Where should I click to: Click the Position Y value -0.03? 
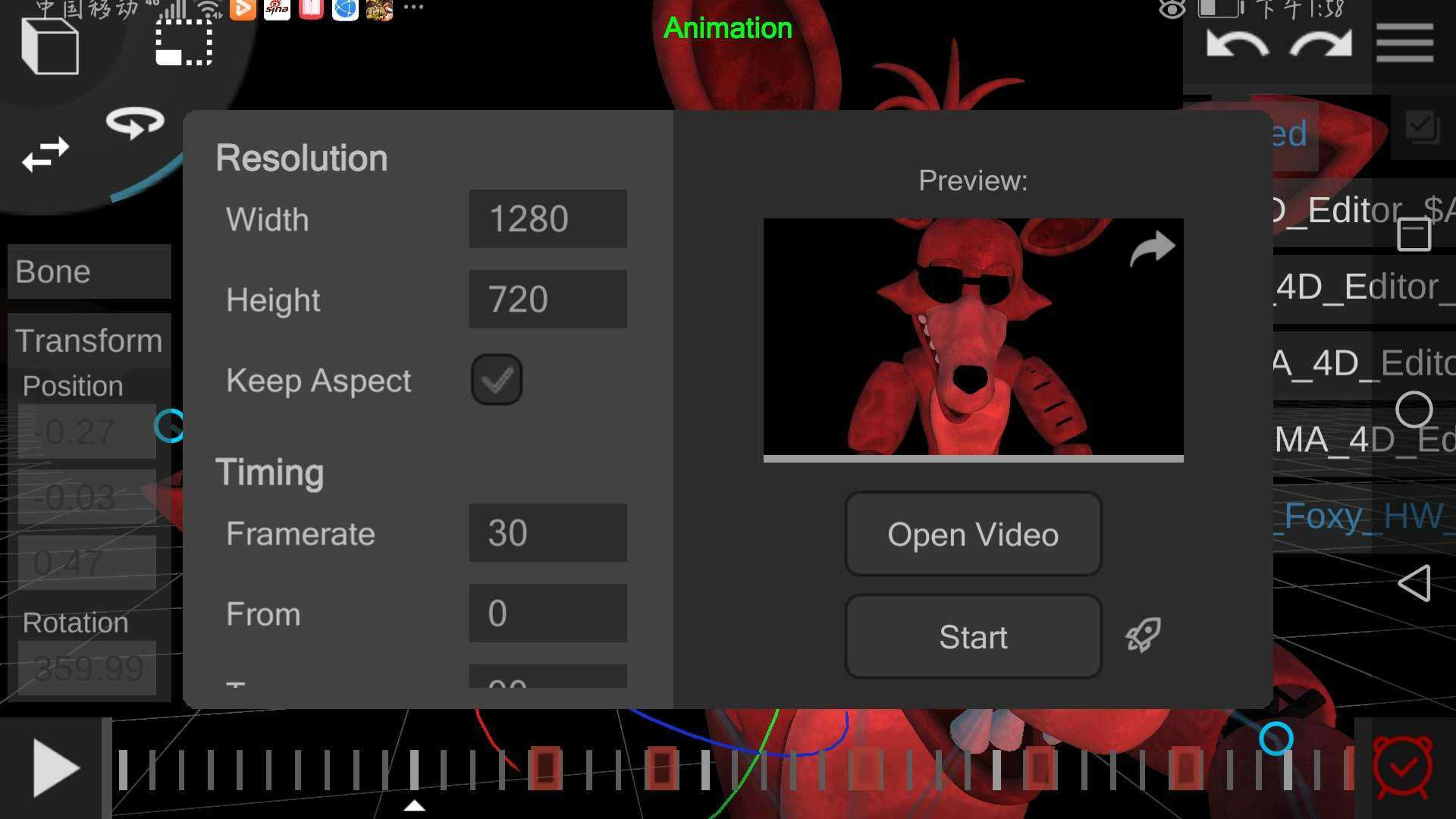(x=86, y=497)
